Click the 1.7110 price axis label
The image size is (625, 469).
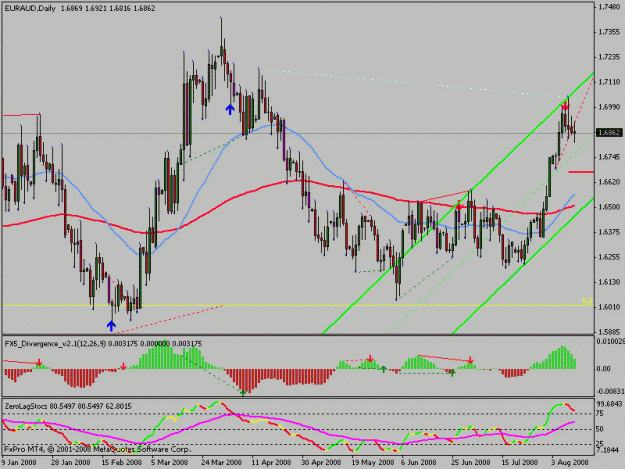(609, 82)
